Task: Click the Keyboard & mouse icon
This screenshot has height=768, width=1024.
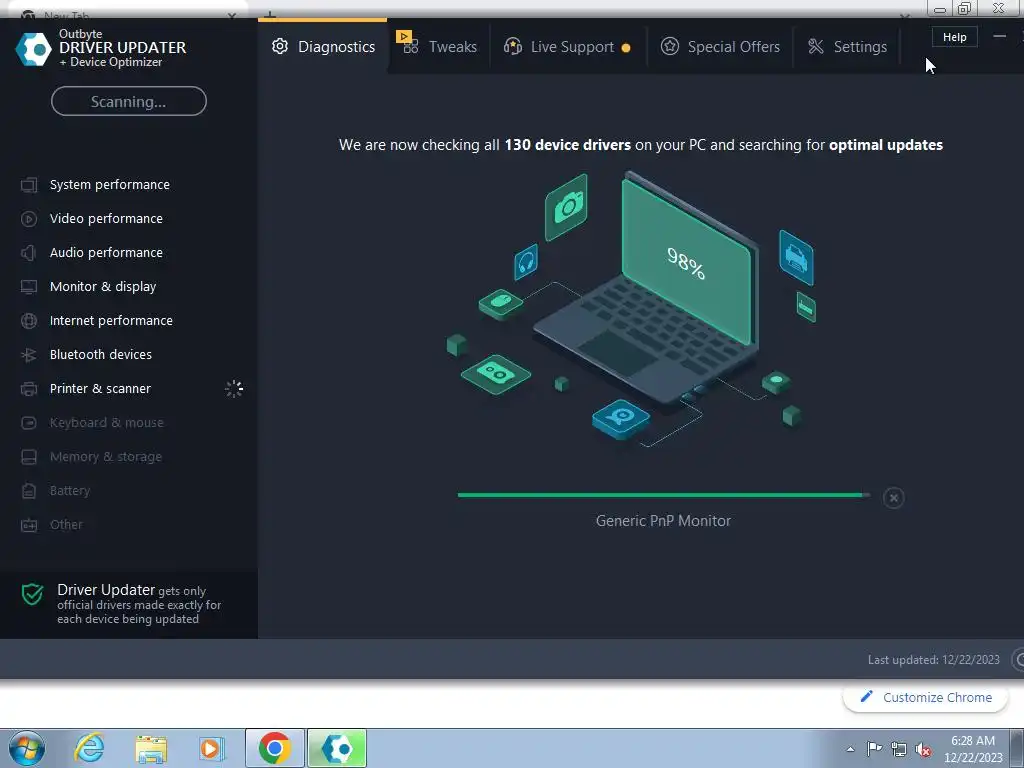Action: tap(29, 423)
